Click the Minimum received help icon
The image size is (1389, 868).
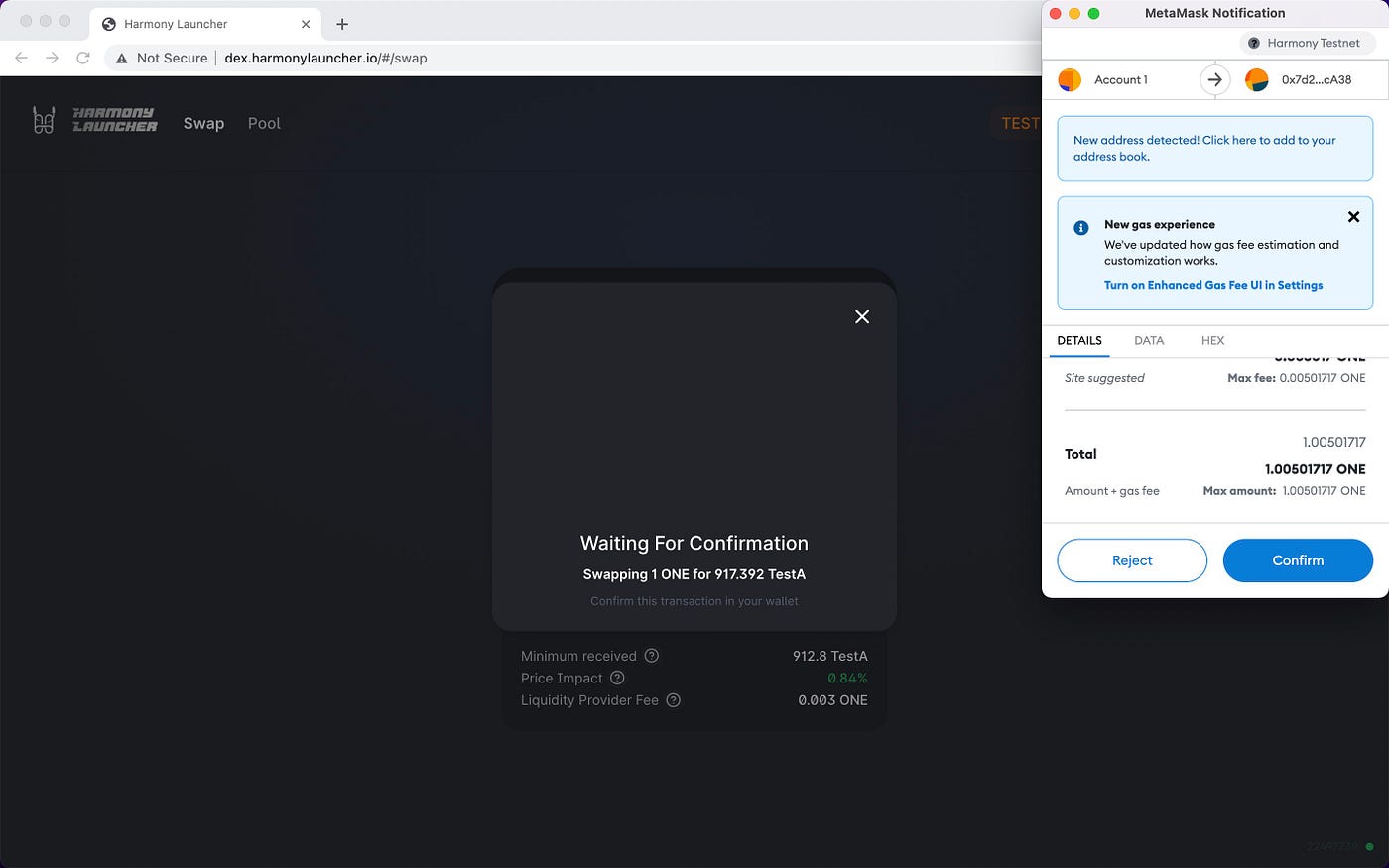coord(652,656)
